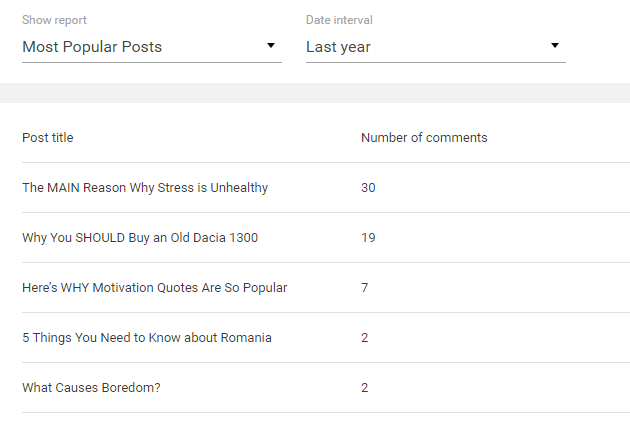Open Why You SHOULD Buy an Old Dacia 1300
The width and height of the screenshot is (630, 427).
[140, 238]
